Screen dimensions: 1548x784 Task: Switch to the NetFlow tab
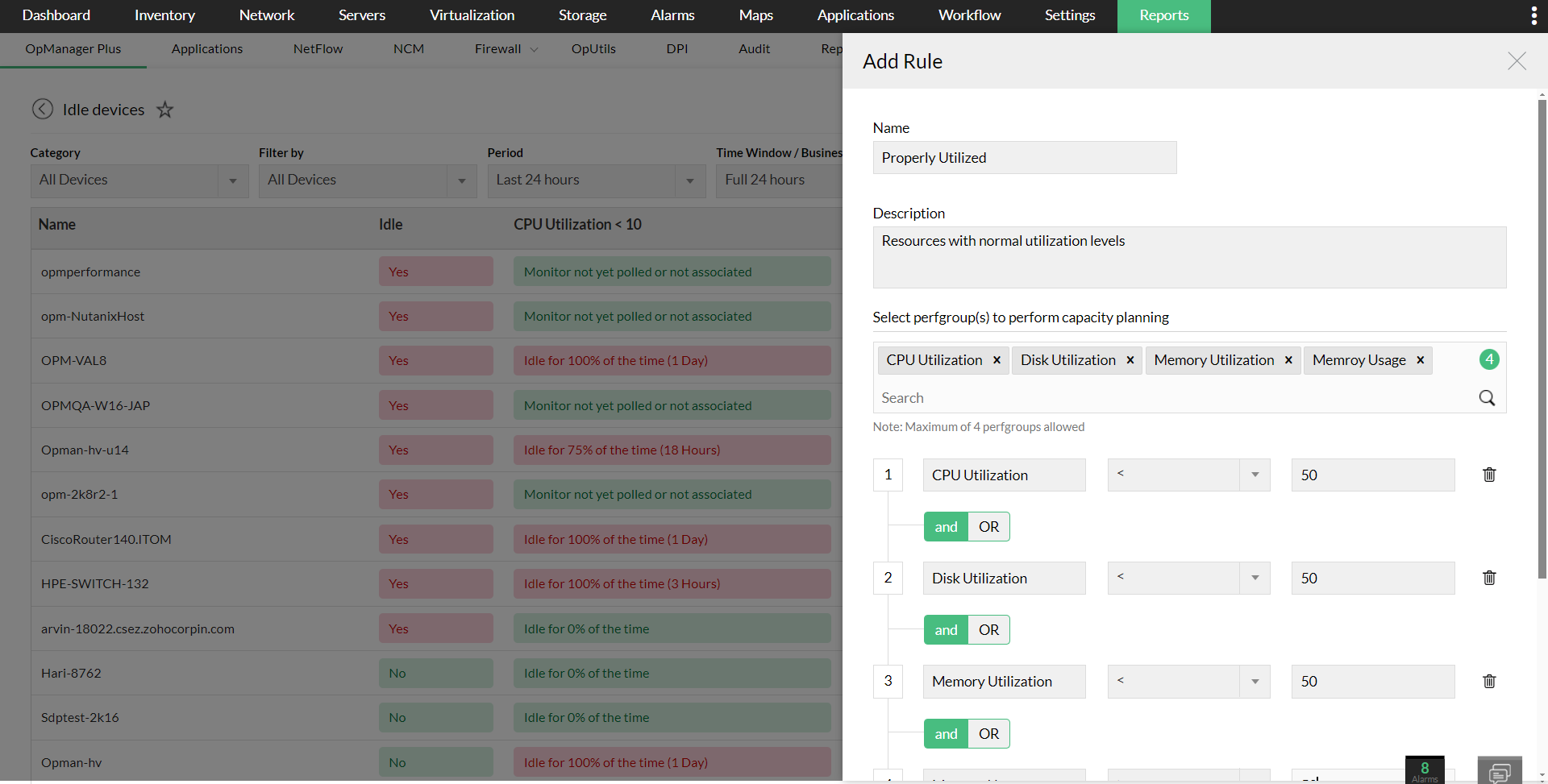coord(318,49)
